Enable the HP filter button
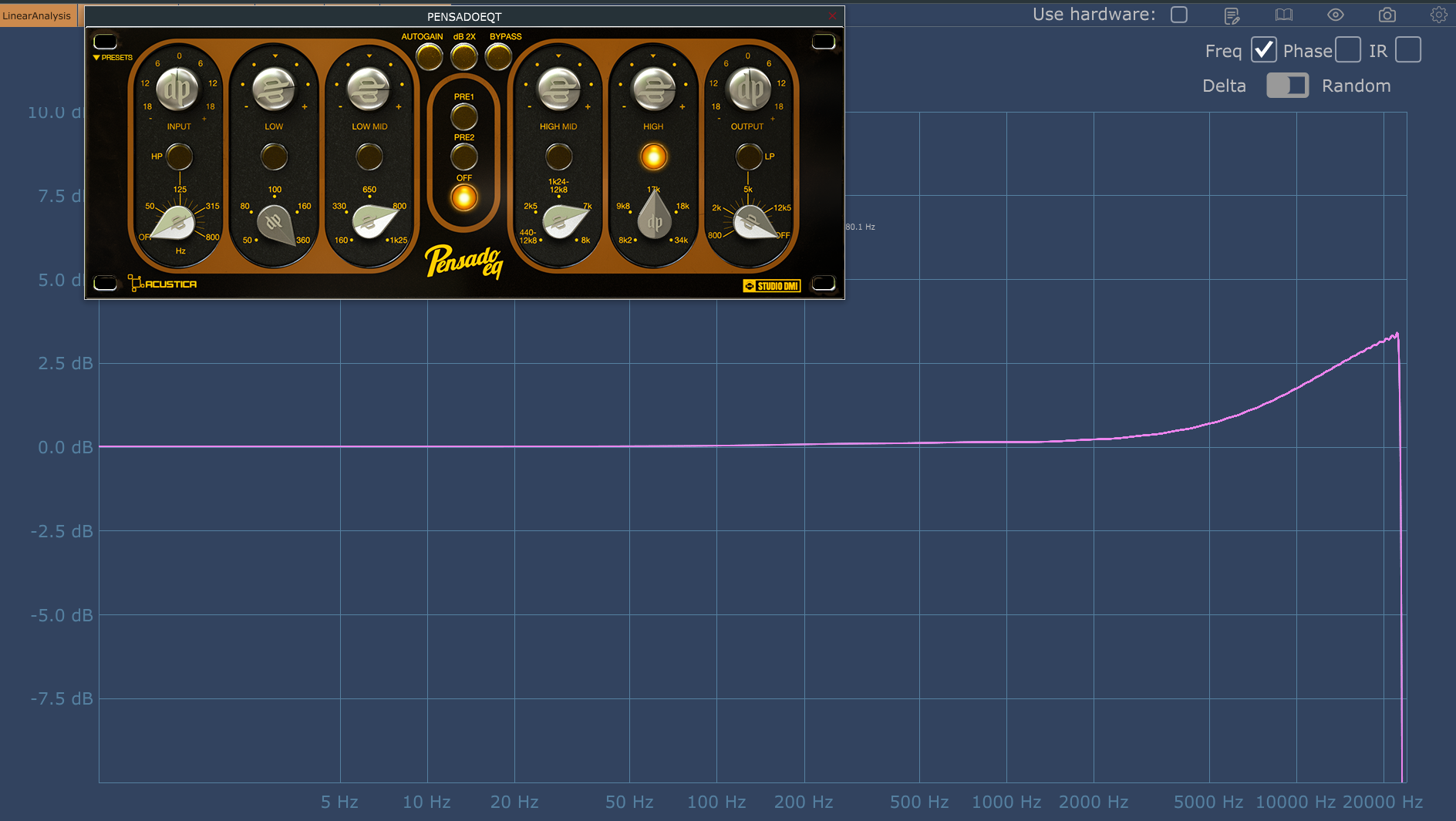This screenshot has width=1456, height=821. [x=179, y=156]
